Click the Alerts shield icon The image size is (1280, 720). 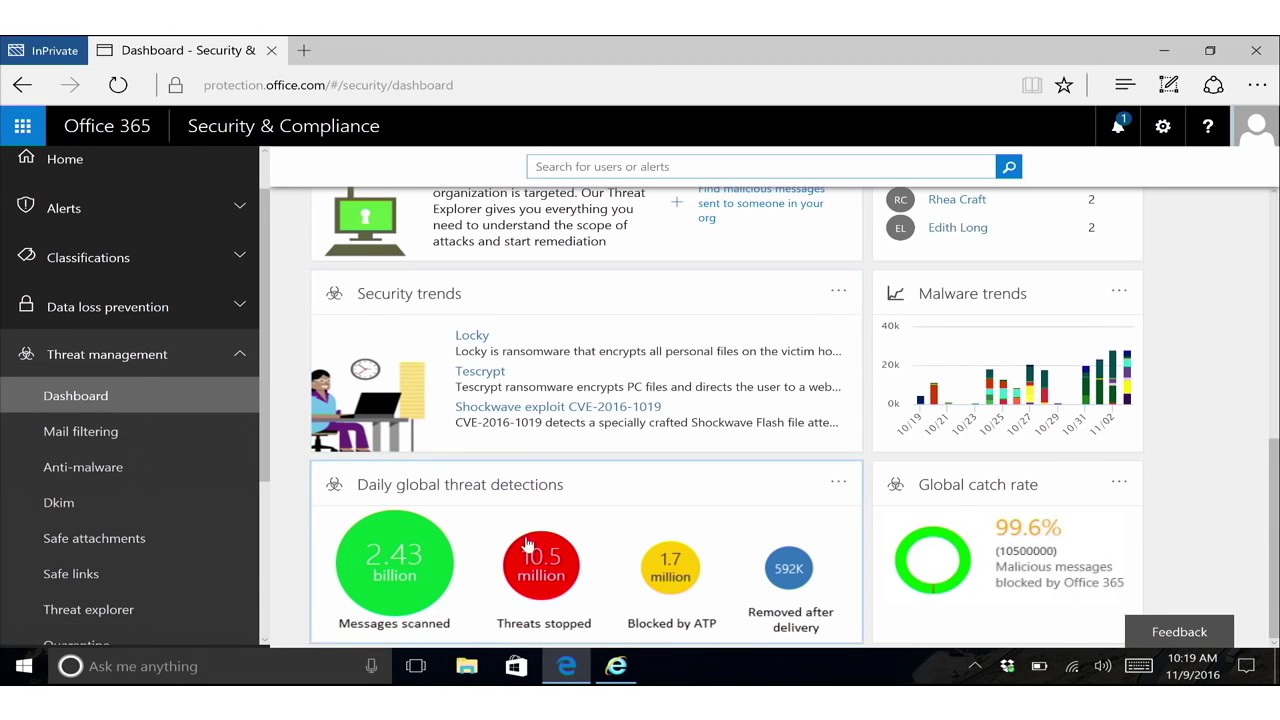tap(26, 206)
